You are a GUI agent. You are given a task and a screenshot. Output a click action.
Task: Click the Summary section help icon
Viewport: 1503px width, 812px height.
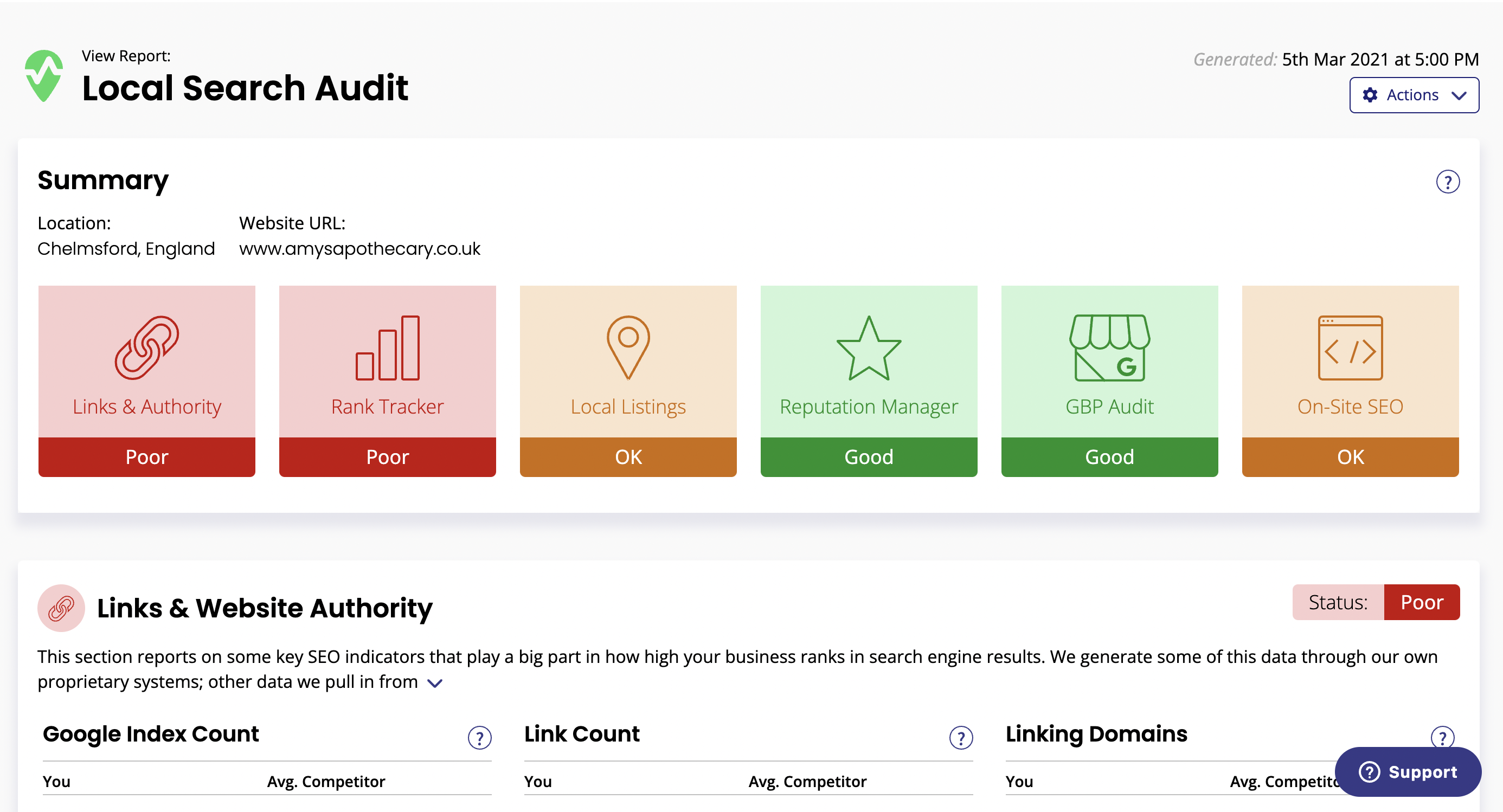(x=1448, y=182)
